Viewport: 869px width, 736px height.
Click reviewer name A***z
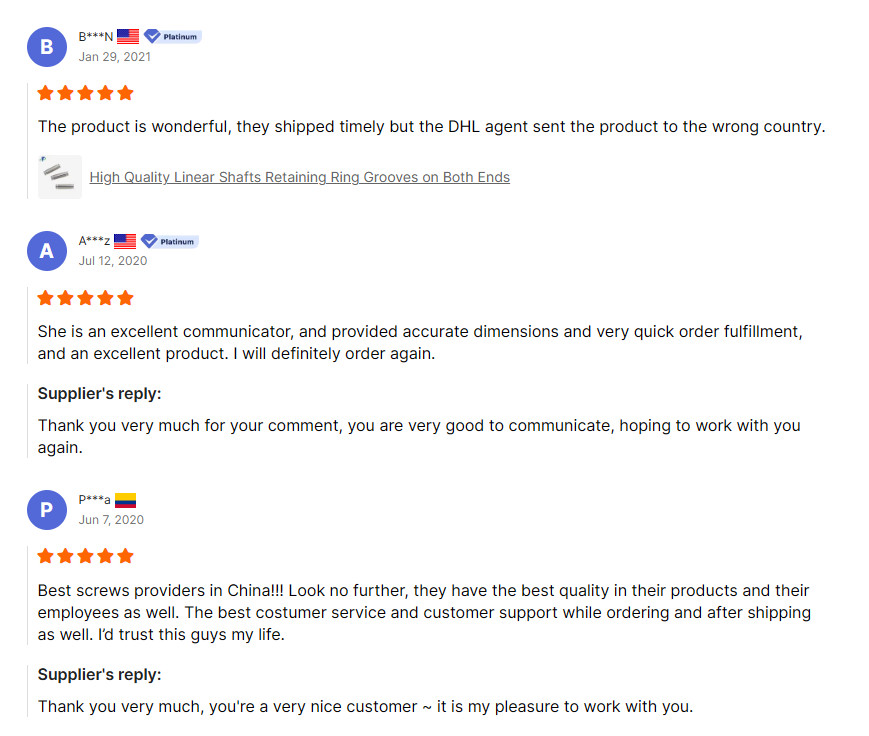94,241
